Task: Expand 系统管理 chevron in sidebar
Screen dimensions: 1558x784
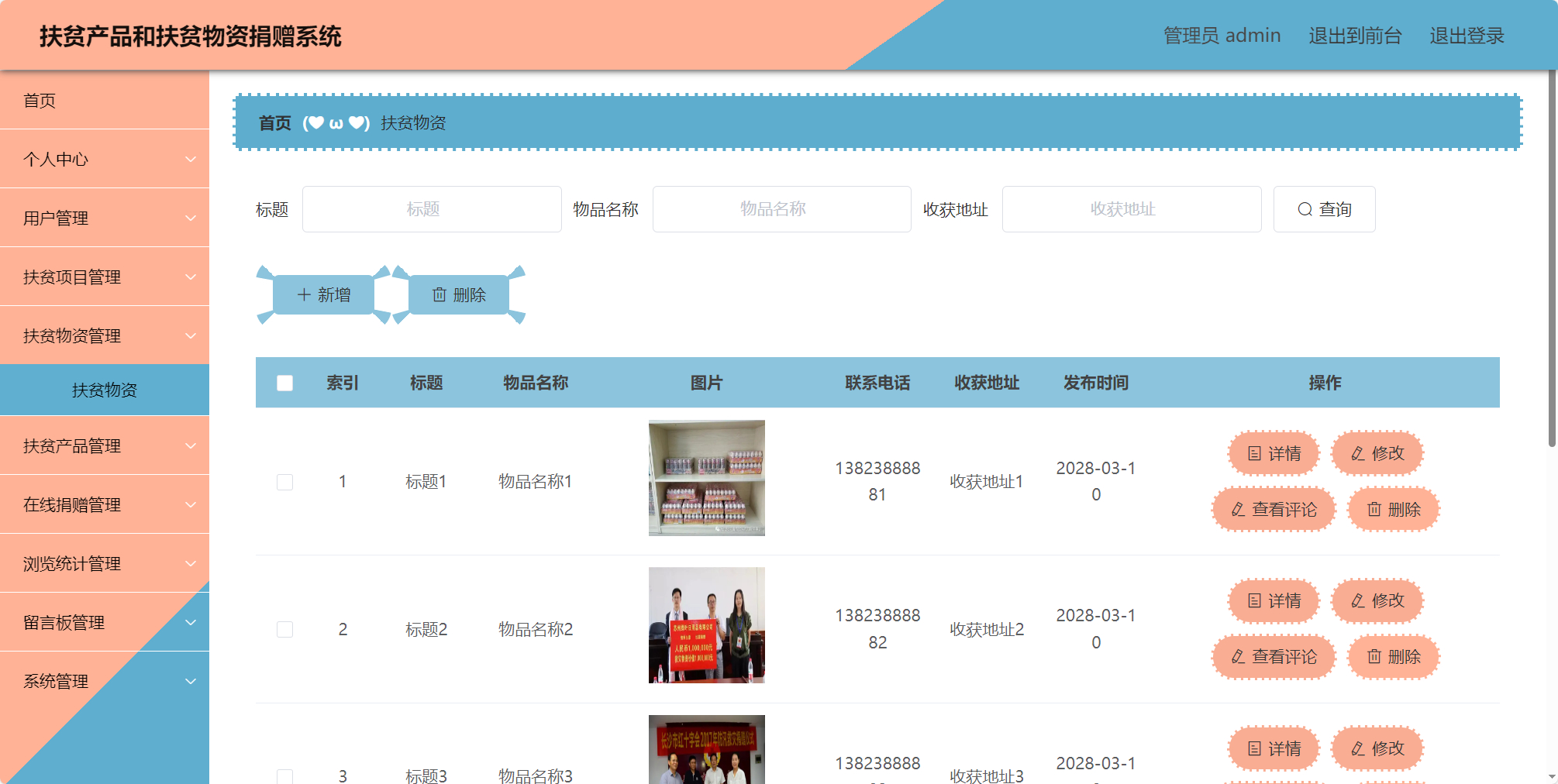Action: tap(191, 681)
